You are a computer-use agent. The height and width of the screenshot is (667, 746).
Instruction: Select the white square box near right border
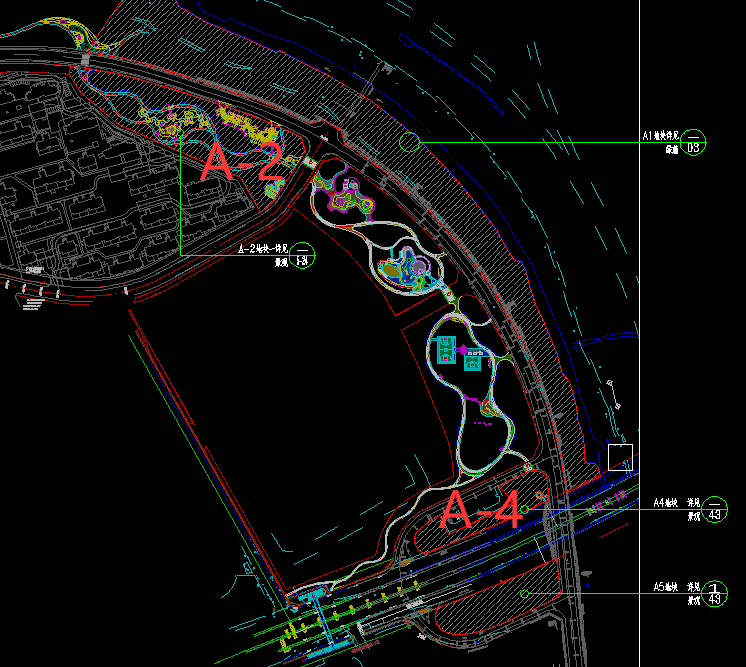click(620, 457)
